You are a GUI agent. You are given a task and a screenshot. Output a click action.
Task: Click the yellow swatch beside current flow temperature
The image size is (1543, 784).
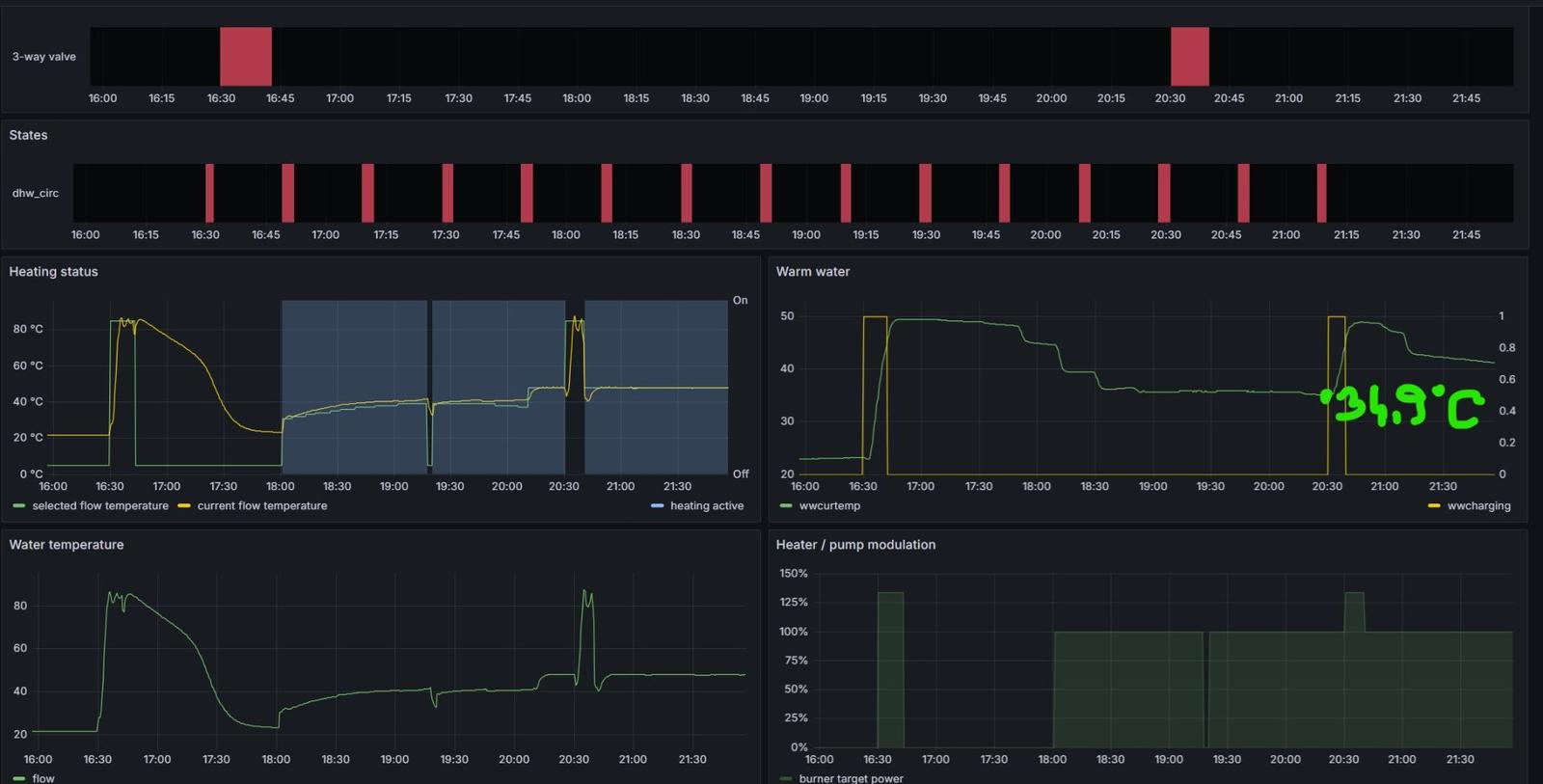(184, 506)
